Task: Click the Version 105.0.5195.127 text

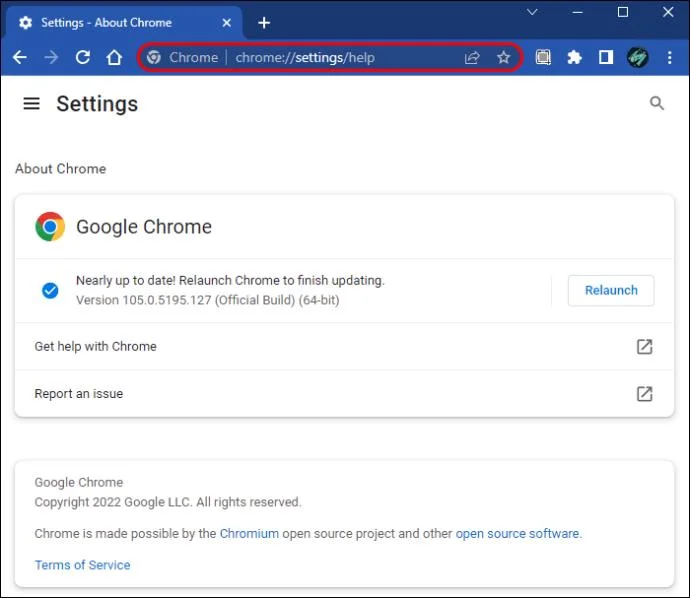Action: pyautogui.click(x=208, y=300)
